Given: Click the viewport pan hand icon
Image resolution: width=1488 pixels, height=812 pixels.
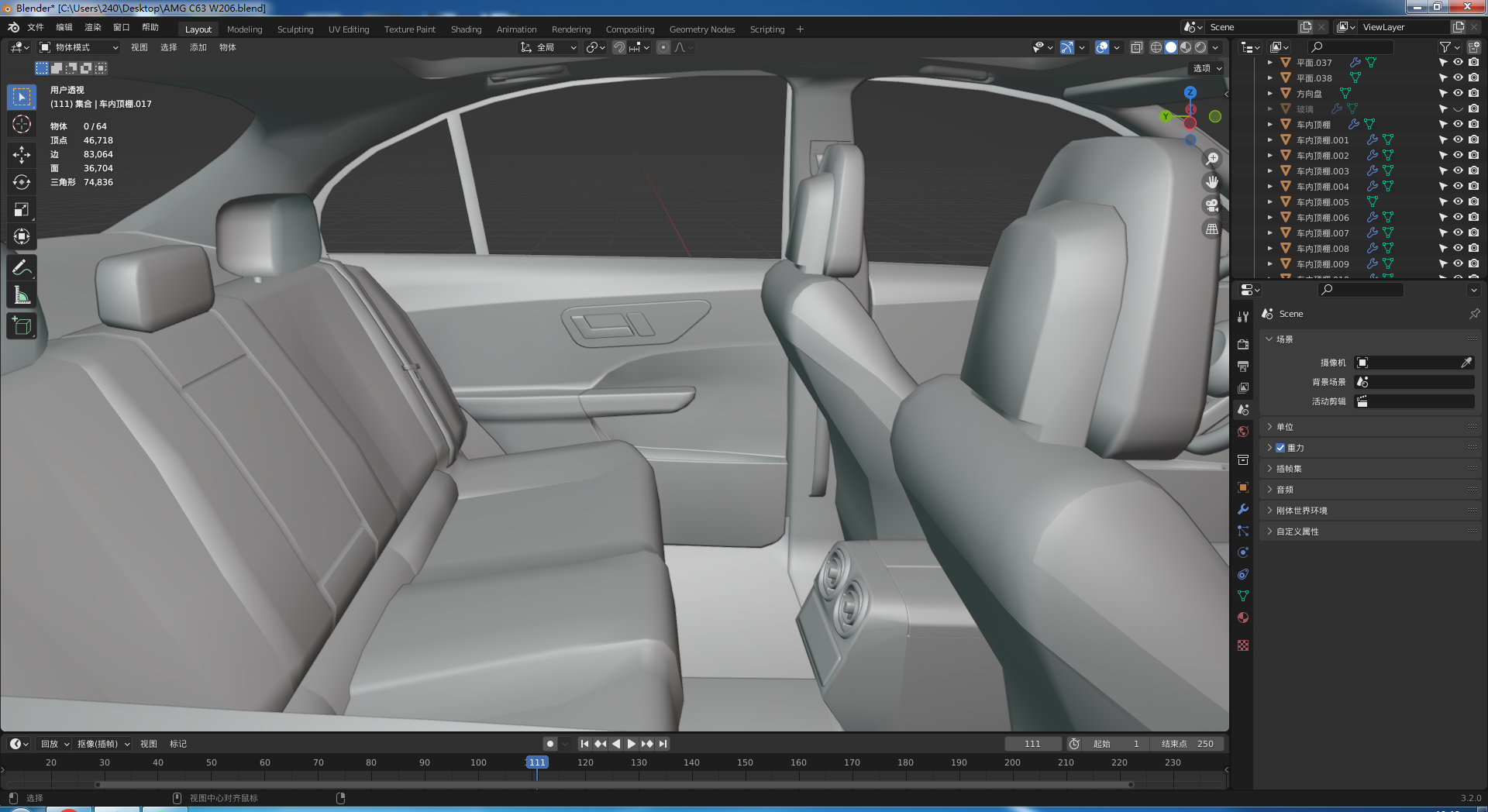Looking at the screenshot, I should pos(1212,182).
